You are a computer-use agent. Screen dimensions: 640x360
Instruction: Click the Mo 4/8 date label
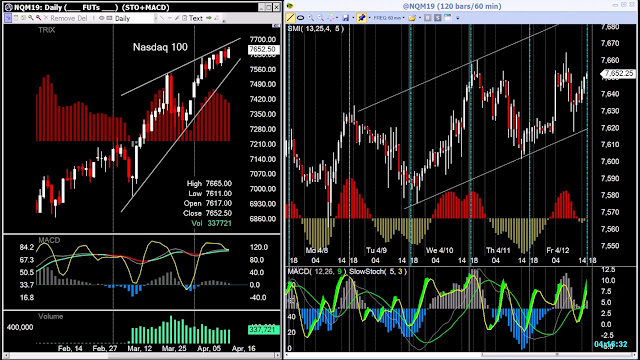tap(317, 250)
